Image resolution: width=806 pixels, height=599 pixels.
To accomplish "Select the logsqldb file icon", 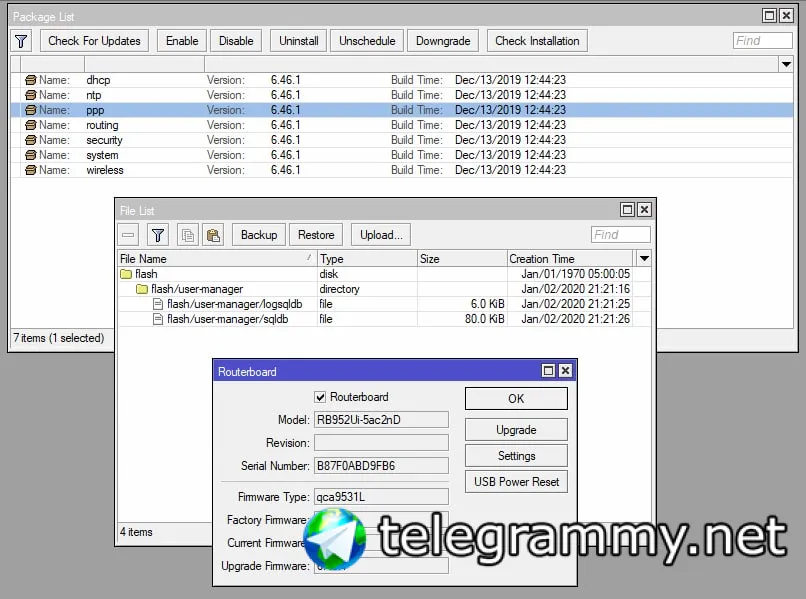I will tap(158, 304).
